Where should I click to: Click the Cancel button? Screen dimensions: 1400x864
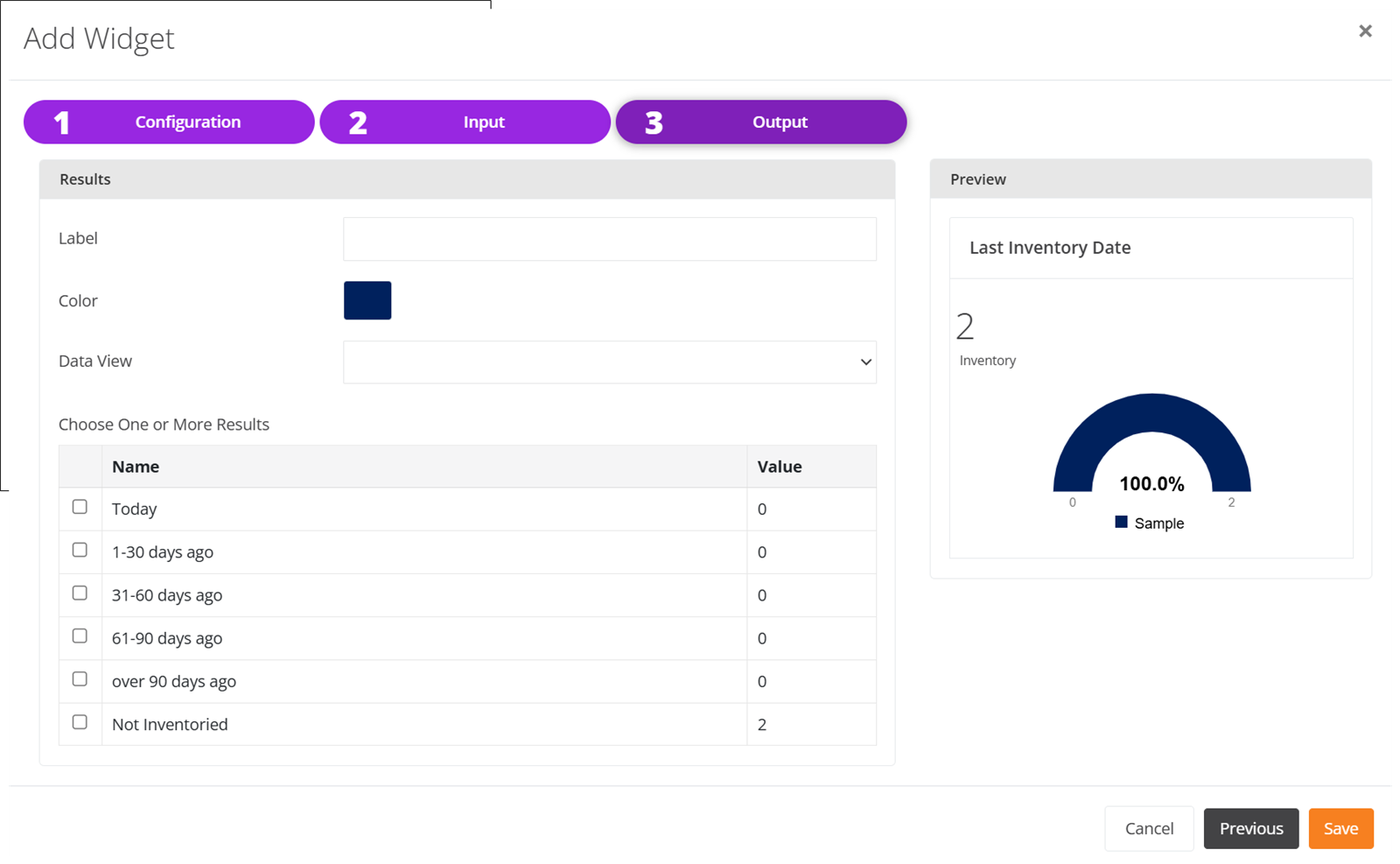(x=1149, y=828)
